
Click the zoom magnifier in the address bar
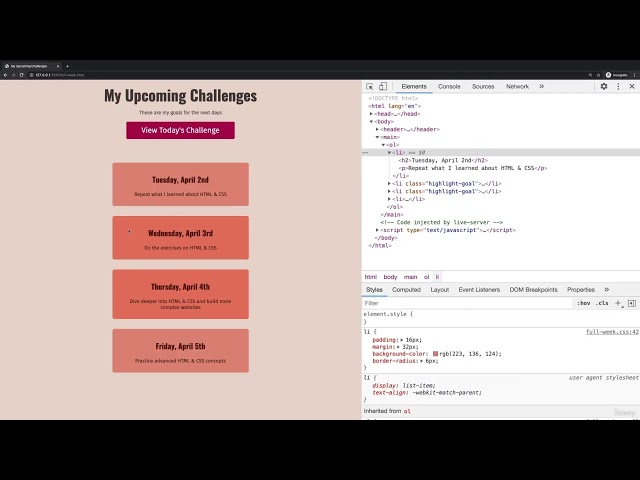tap(590, 75)
